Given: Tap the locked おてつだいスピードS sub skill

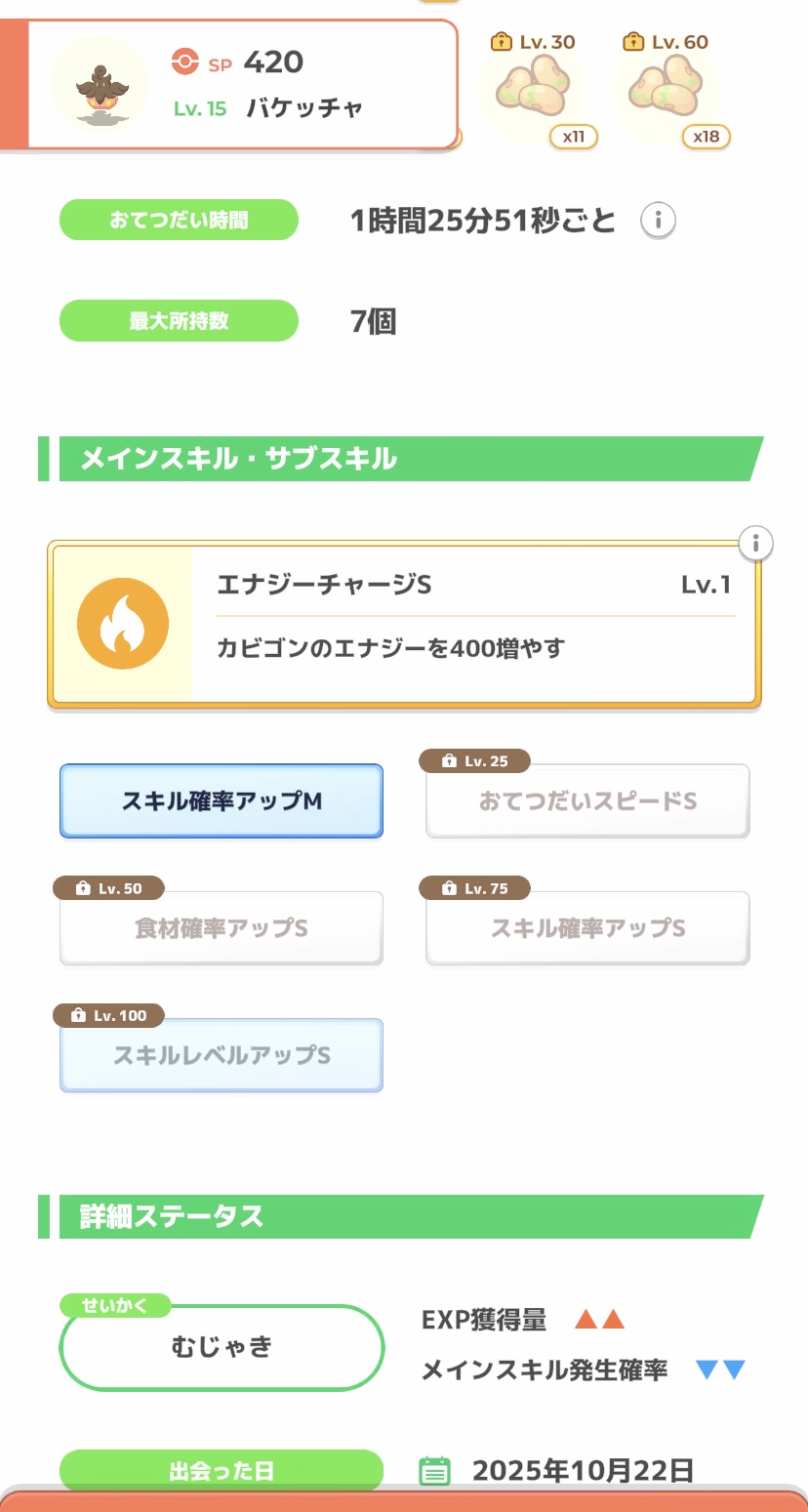Looking at the screenshot, I should click(587, 801).
